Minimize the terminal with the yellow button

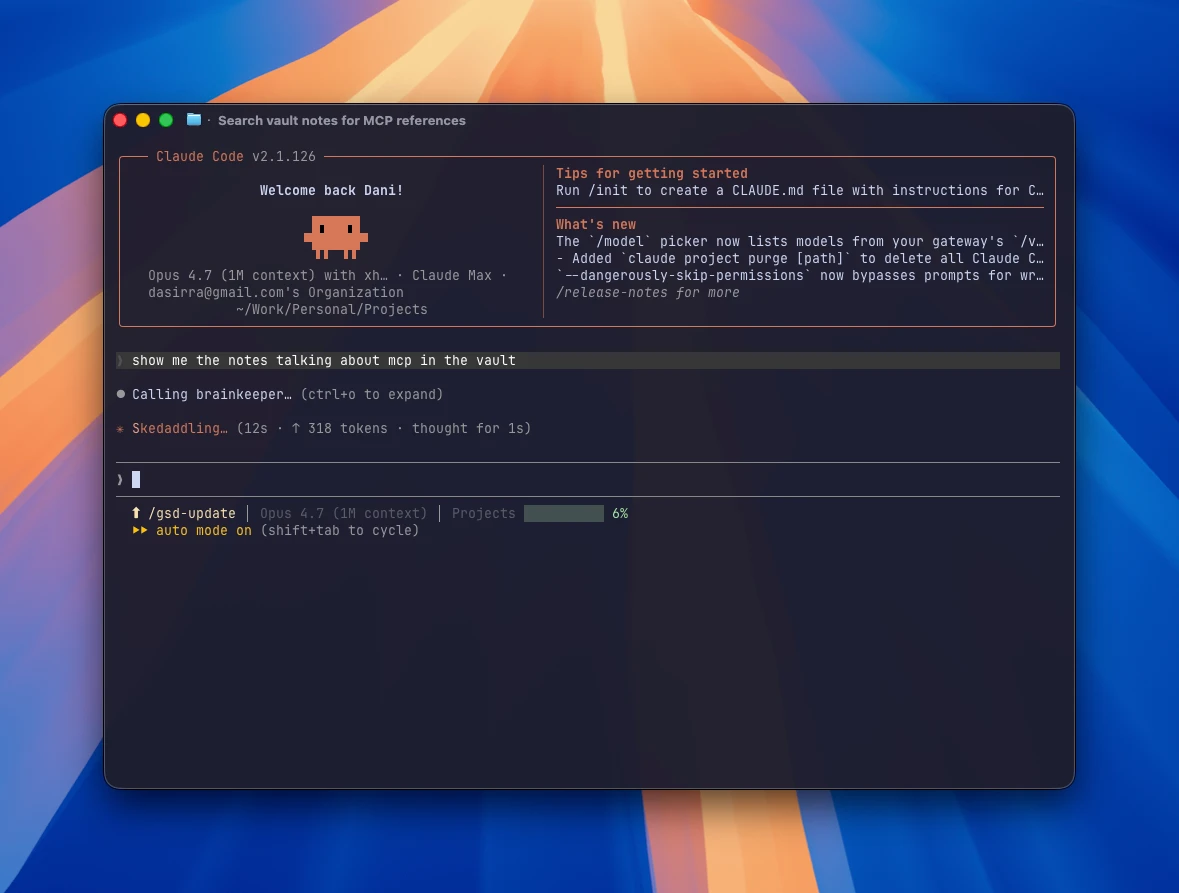(143, 120)
